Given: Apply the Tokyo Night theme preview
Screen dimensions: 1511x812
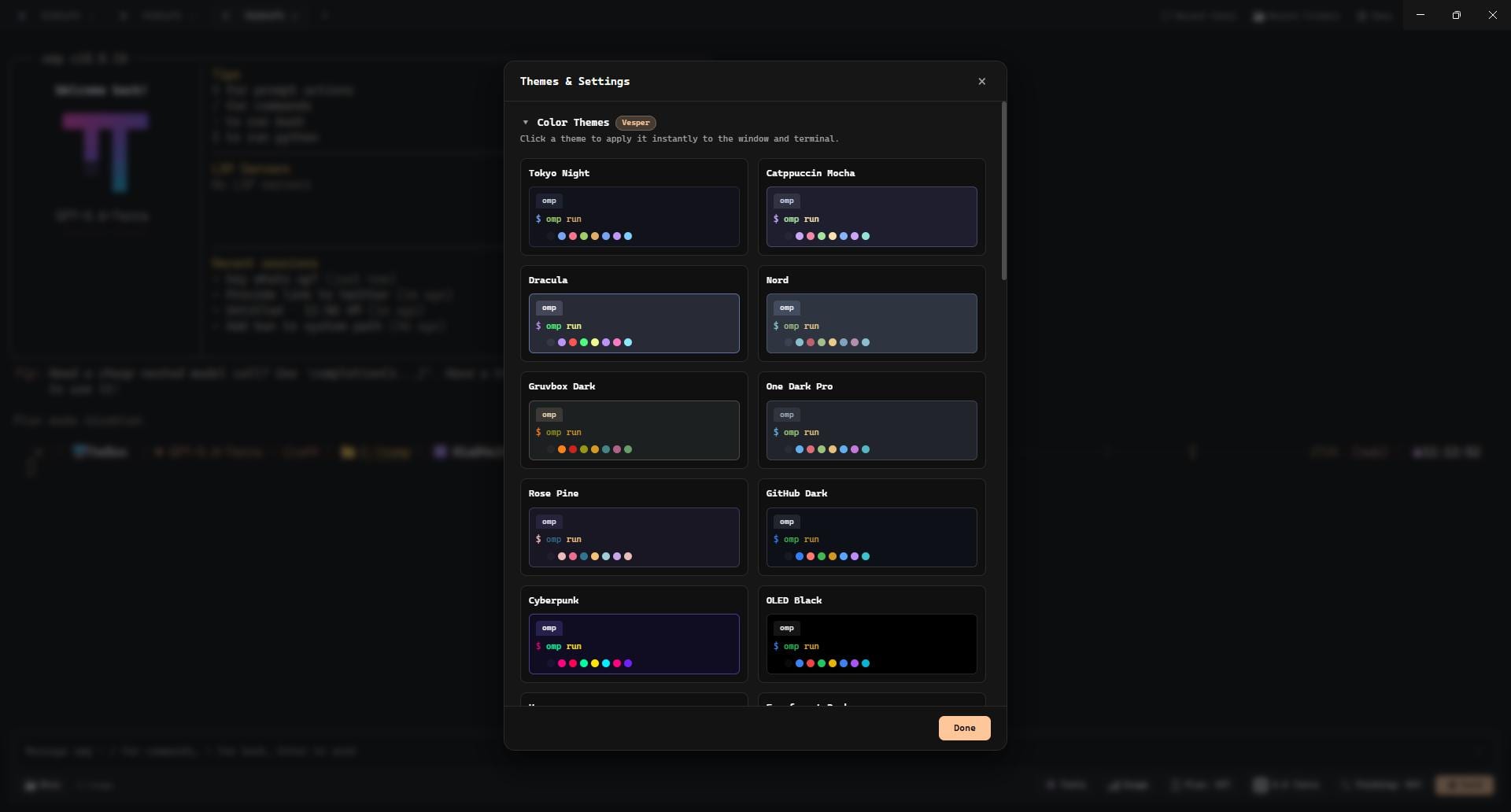Looking at the screenshot, I should click(634, 216).
